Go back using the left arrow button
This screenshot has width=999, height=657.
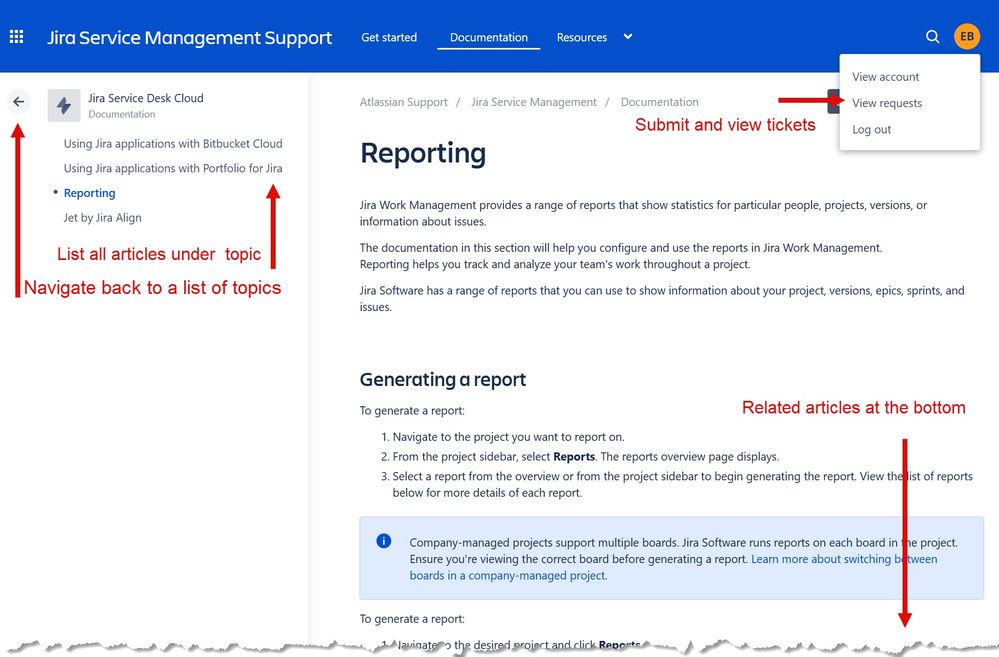pos(18,102)
